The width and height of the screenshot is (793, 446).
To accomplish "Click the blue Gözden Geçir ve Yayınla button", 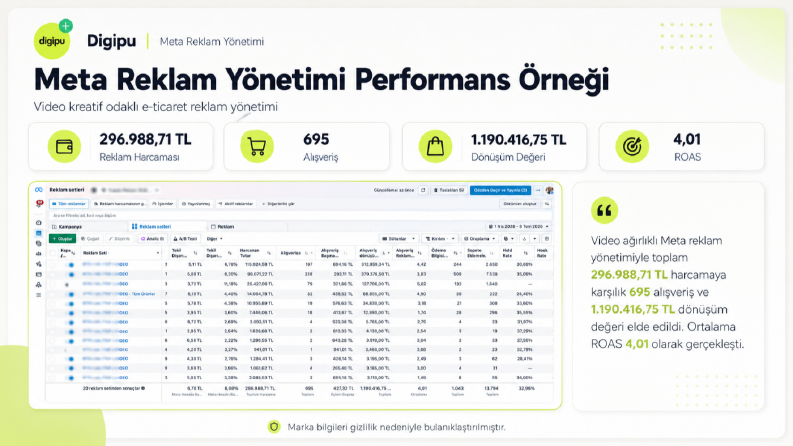I will tap(500, 190).
